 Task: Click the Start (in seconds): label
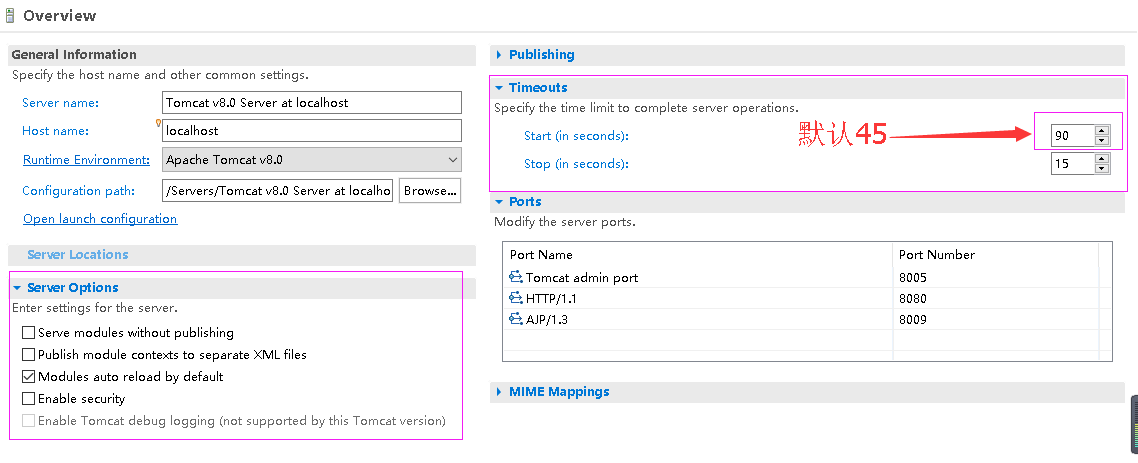pos(576,136)
